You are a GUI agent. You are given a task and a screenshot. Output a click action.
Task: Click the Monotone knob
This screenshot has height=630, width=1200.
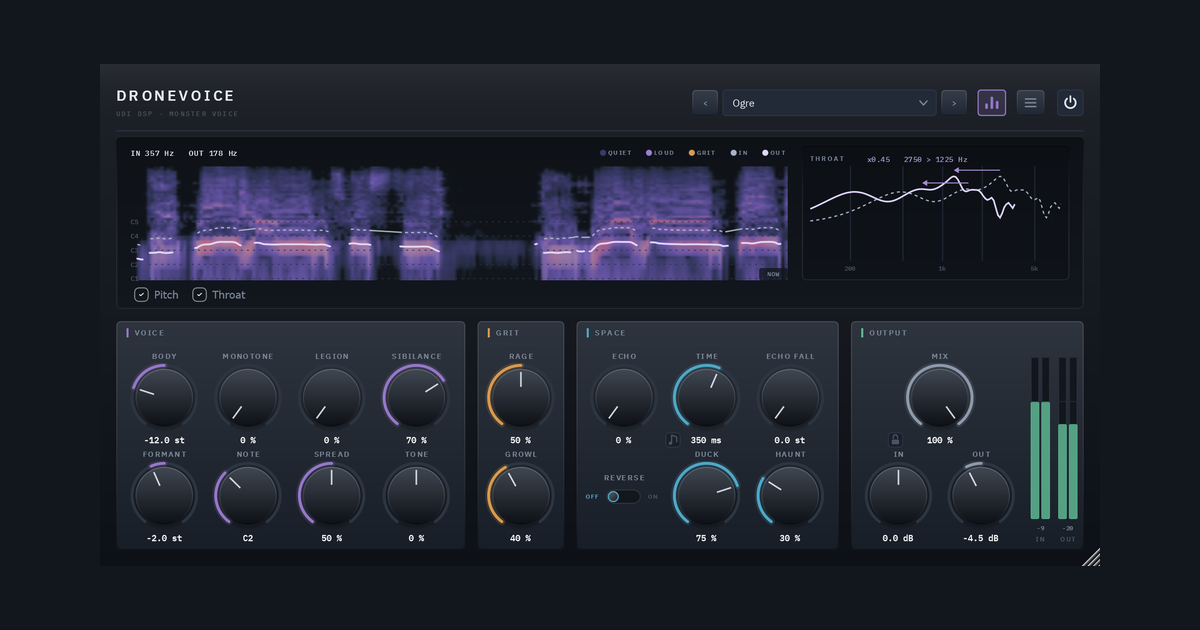tap(248, 397)
